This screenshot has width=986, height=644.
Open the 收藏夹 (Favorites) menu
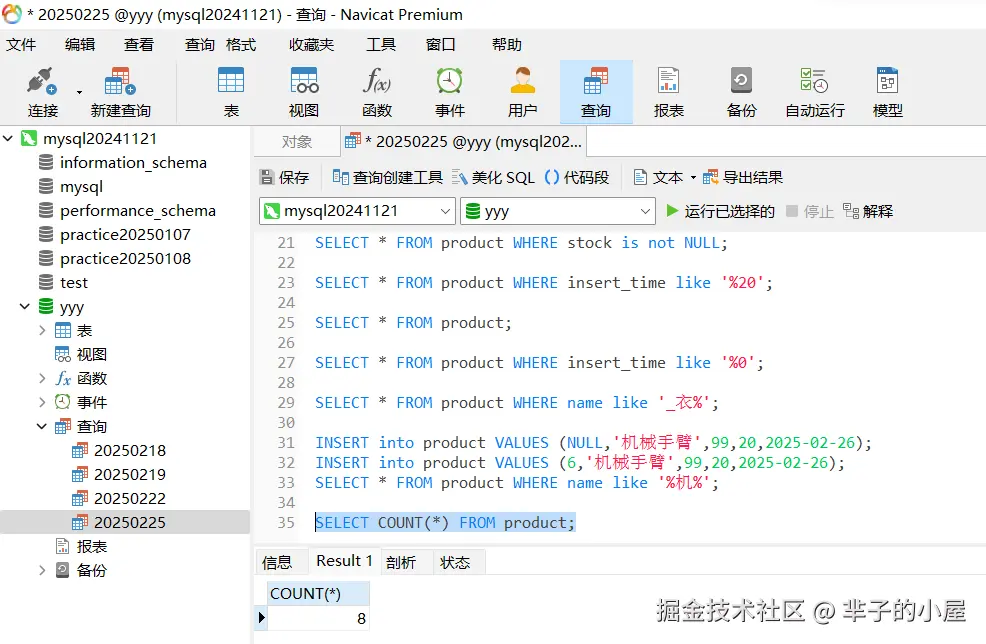pos(311,45)
